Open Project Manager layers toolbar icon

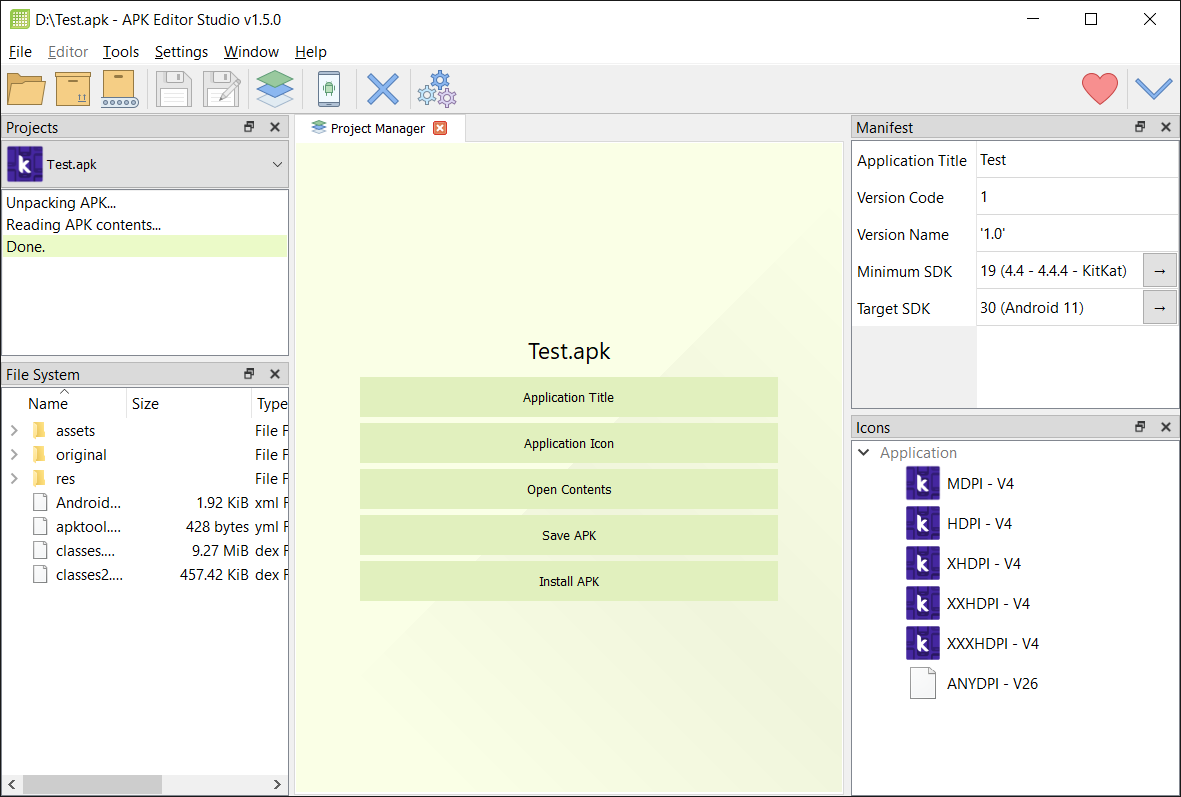[x=275, y=89]
